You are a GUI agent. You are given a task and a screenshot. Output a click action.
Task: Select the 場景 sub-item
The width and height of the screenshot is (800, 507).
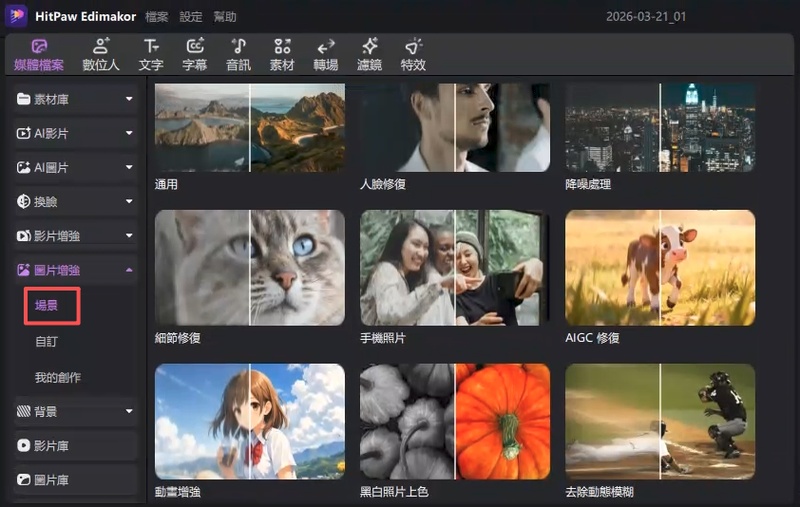pyautogui.click(x=46, y=306)
